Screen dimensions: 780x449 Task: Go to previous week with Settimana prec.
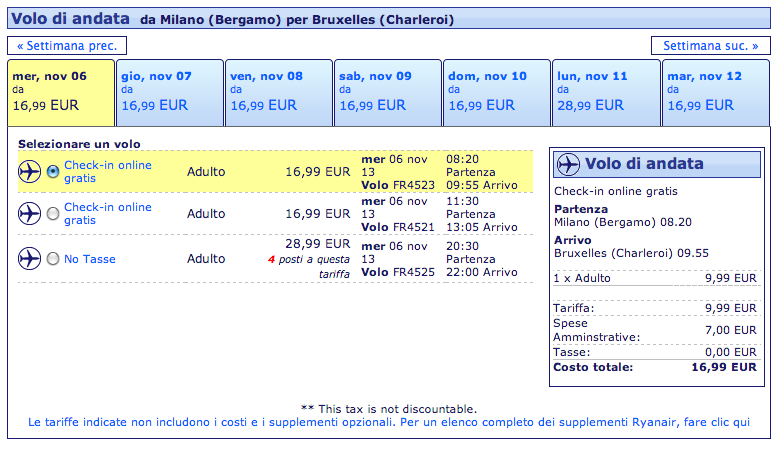click(x=67, y=46)
